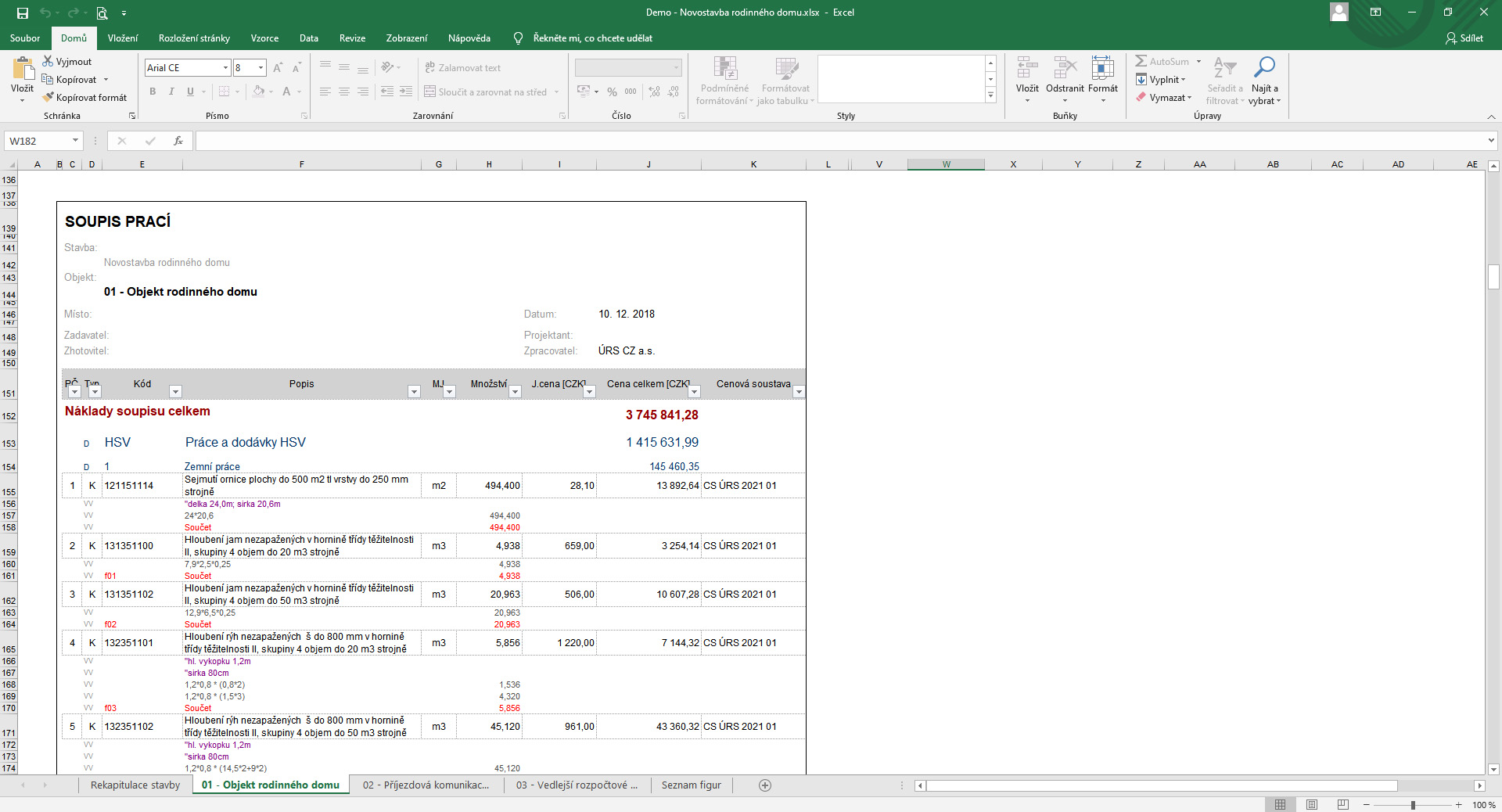Click Sloučit a zarovnat na střed button

(486, 92)
